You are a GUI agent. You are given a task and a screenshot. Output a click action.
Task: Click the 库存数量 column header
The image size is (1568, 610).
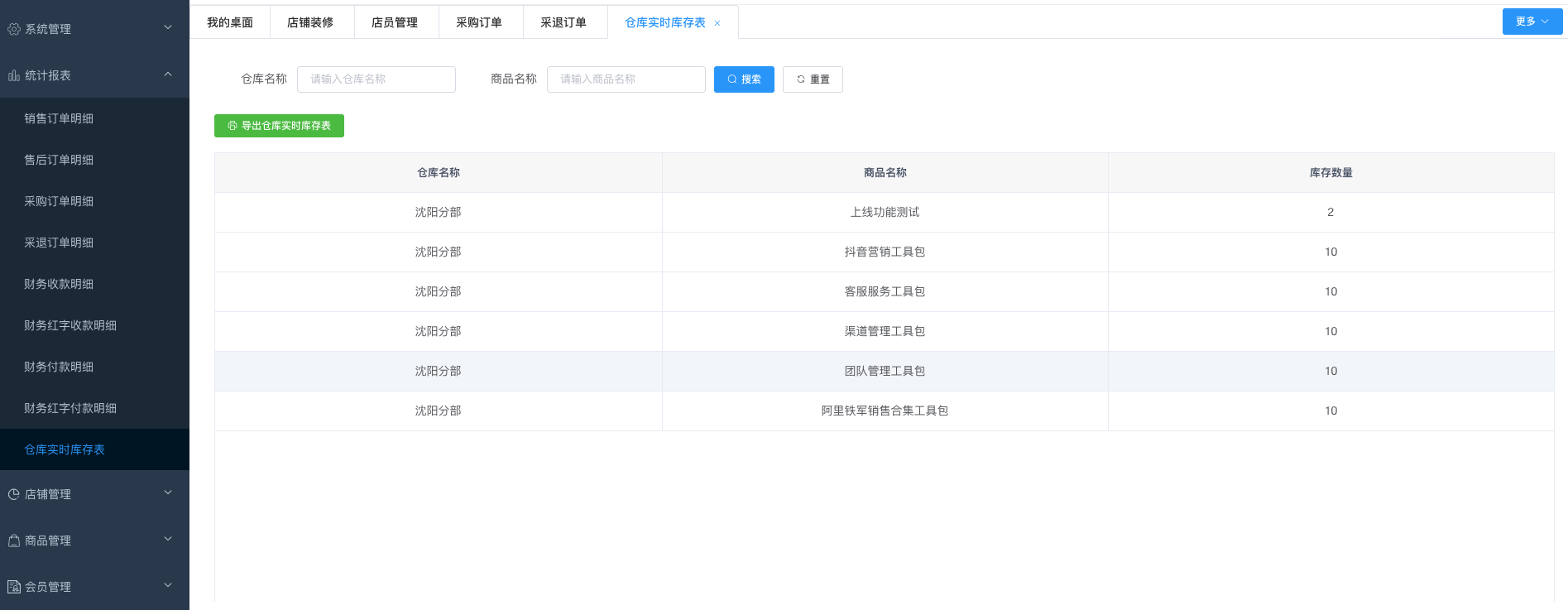click(x=1331, y=173)
